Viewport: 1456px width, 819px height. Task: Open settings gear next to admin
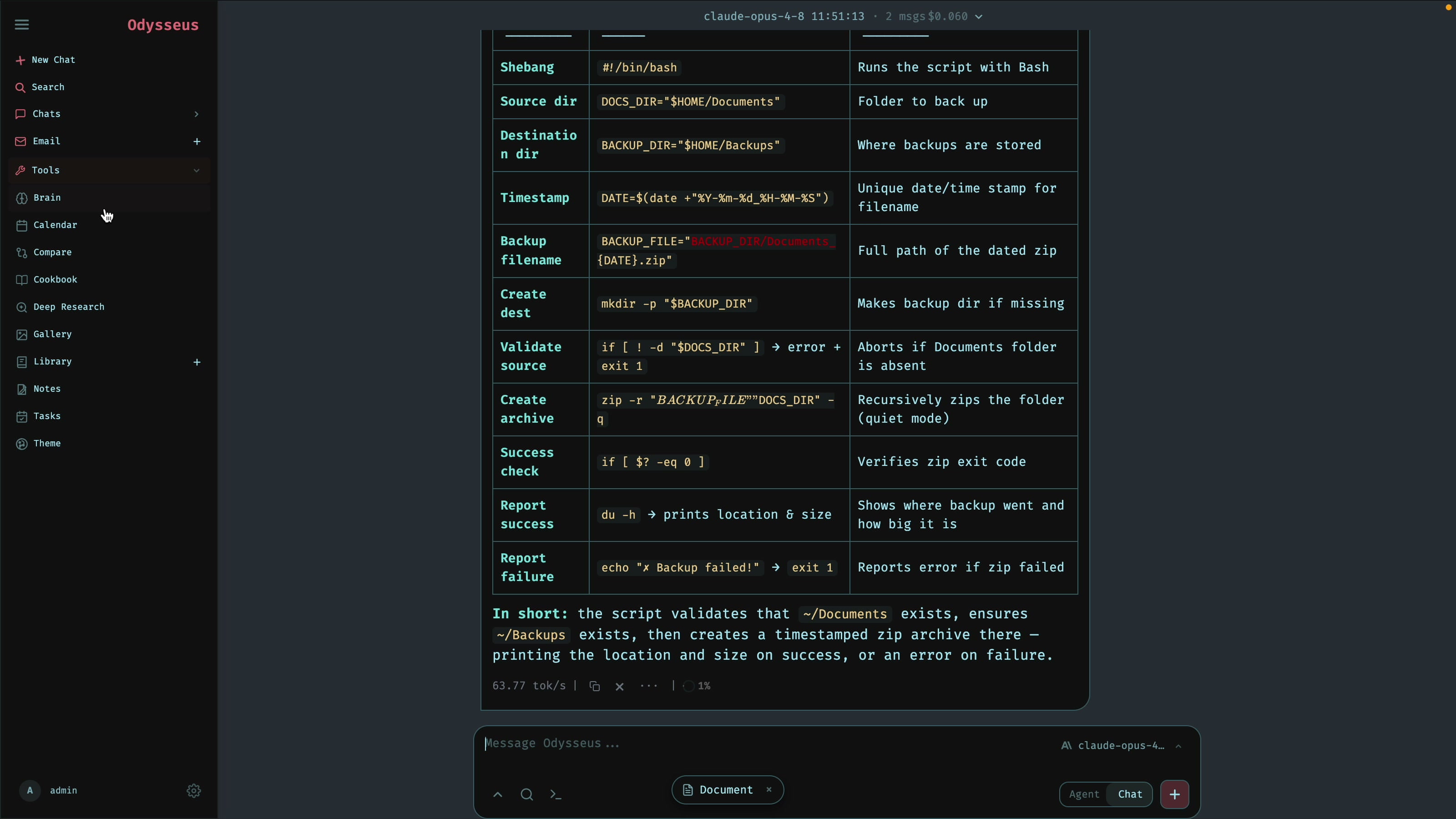click(x=194, y=791)
